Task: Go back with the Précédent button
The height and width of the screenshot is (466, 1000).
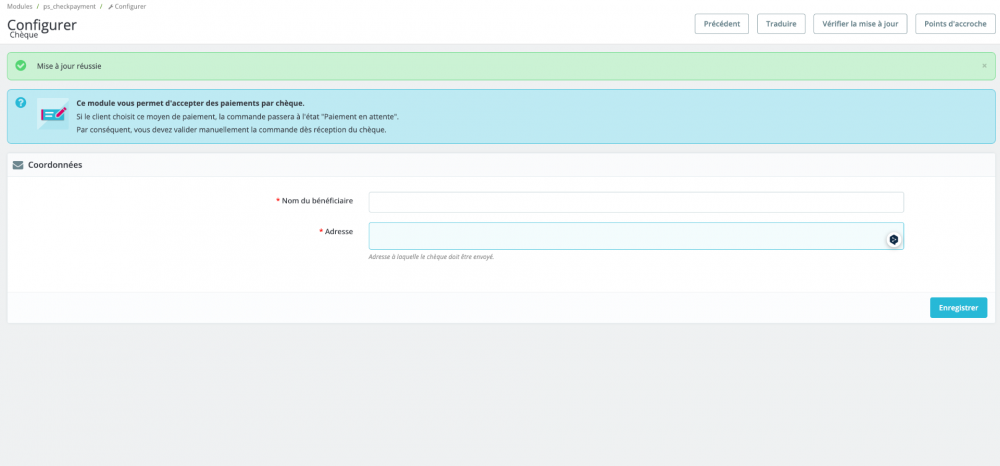Action: [721, 24]
